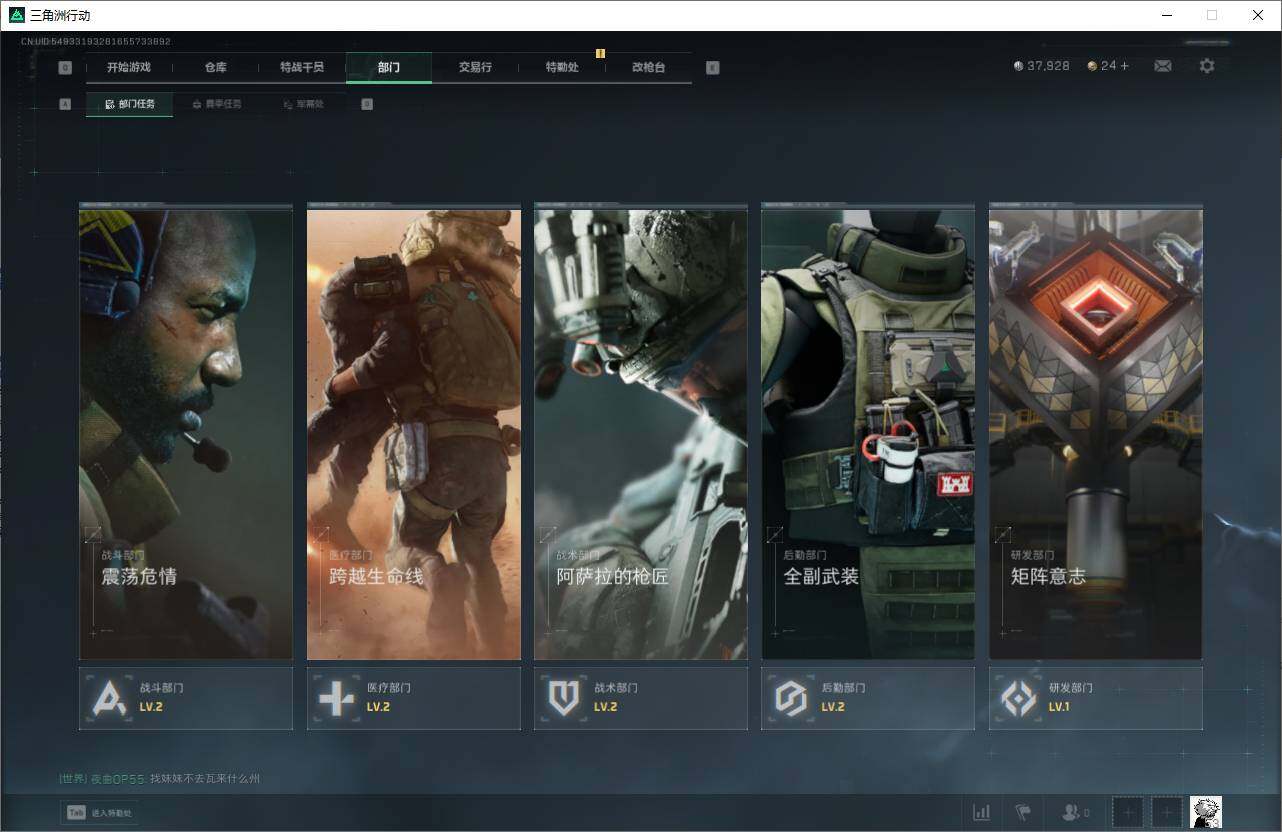The image size is (1282, 832).
Task: Select the 部门任务 sub-tab
Action: [130, 104]
